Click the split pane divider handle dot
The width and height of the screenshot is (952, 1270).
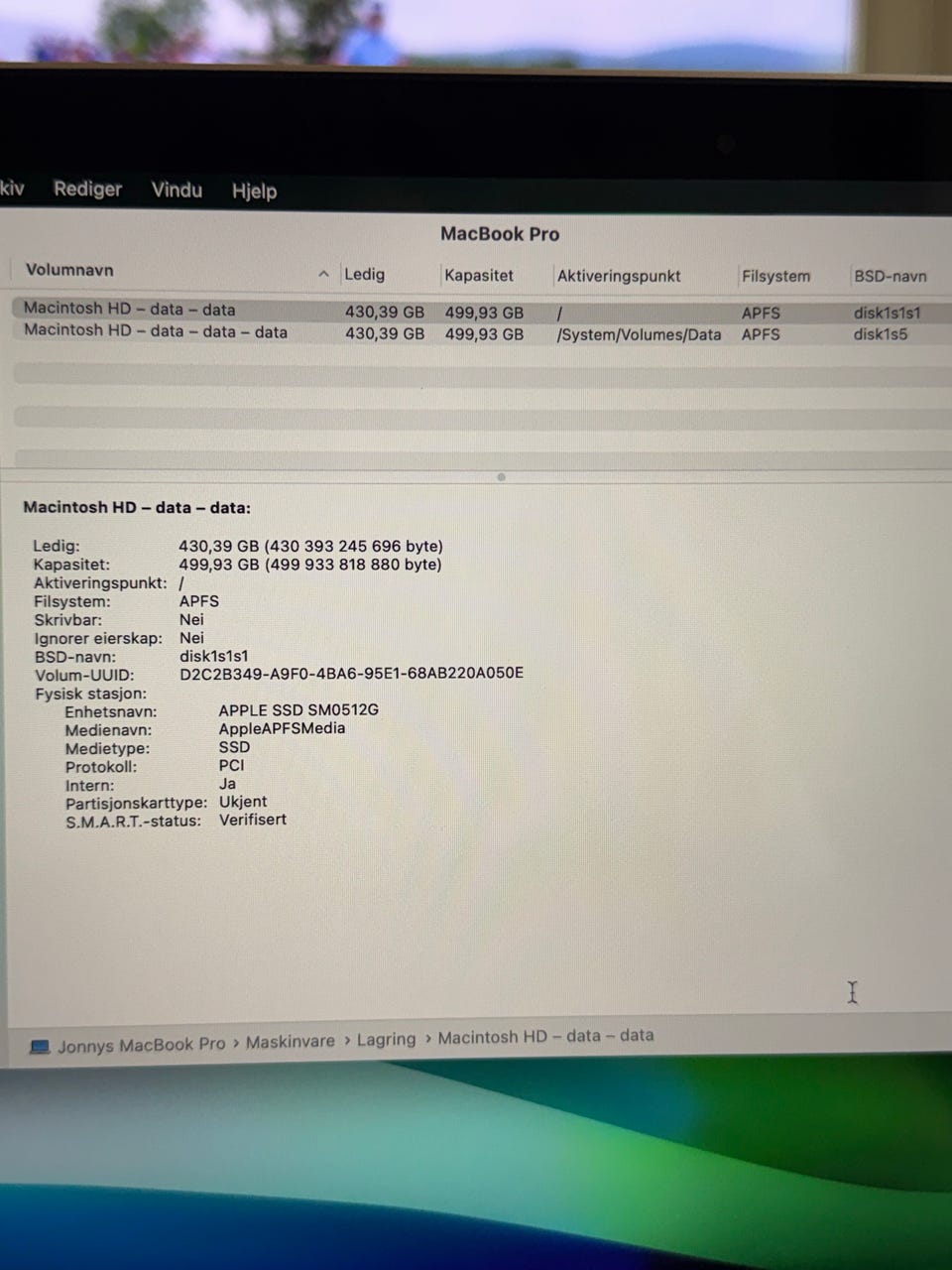point(501,477)
